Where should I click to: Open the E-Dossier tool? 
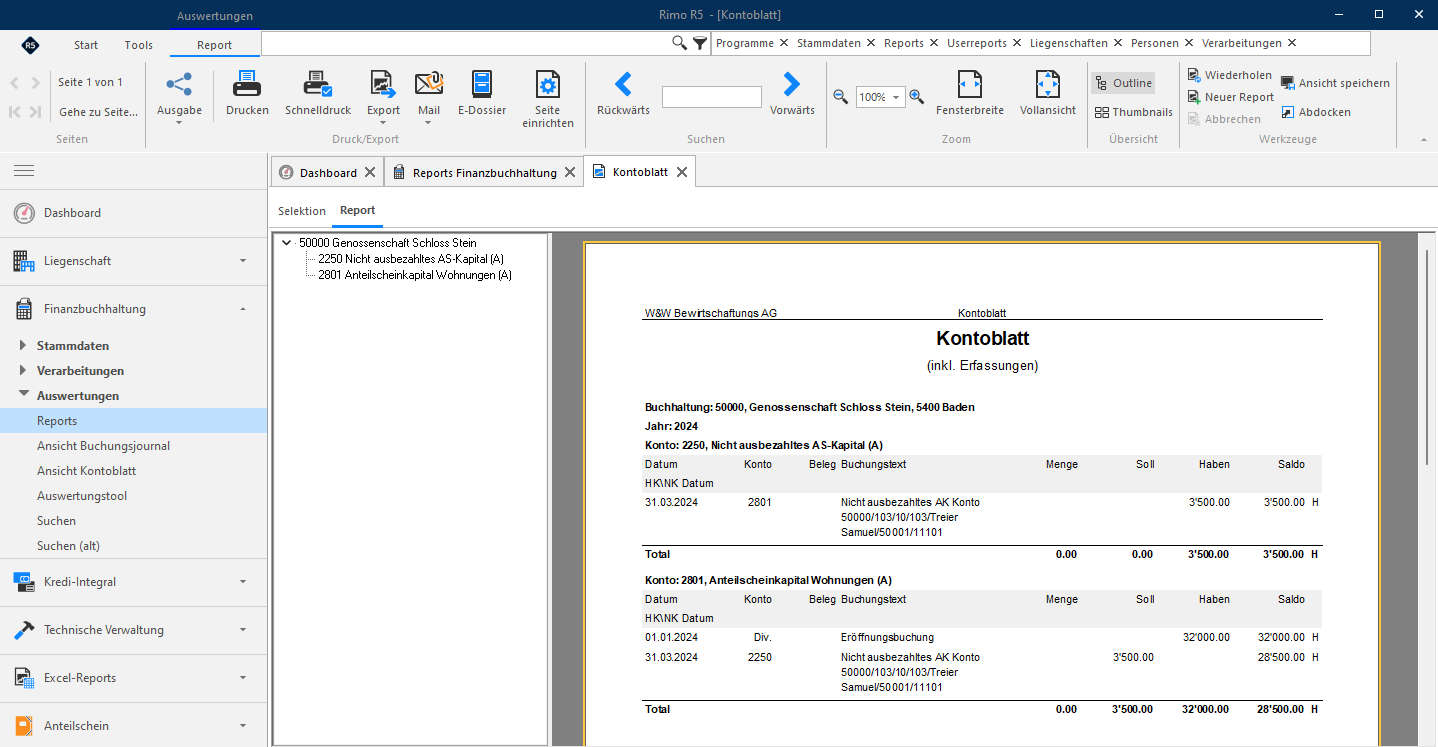click(x=482, y=85)
